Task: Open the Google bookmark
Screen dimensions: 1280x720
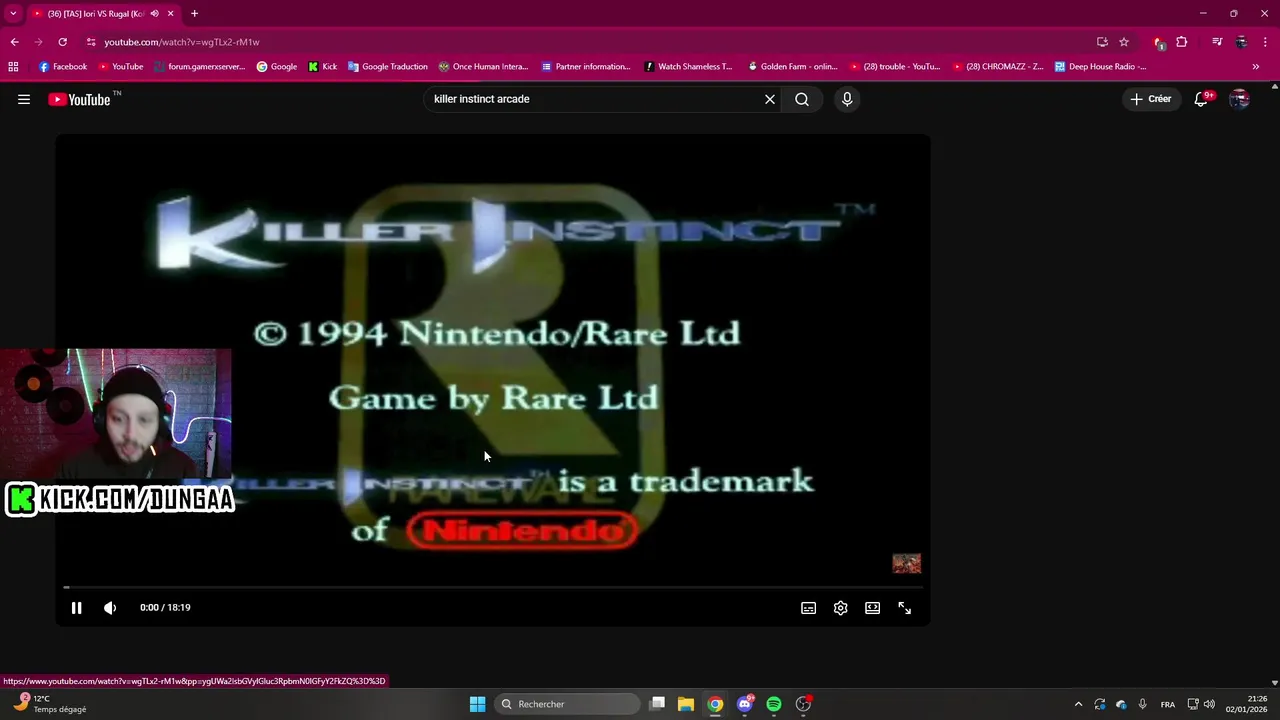Action: [277, 67]
